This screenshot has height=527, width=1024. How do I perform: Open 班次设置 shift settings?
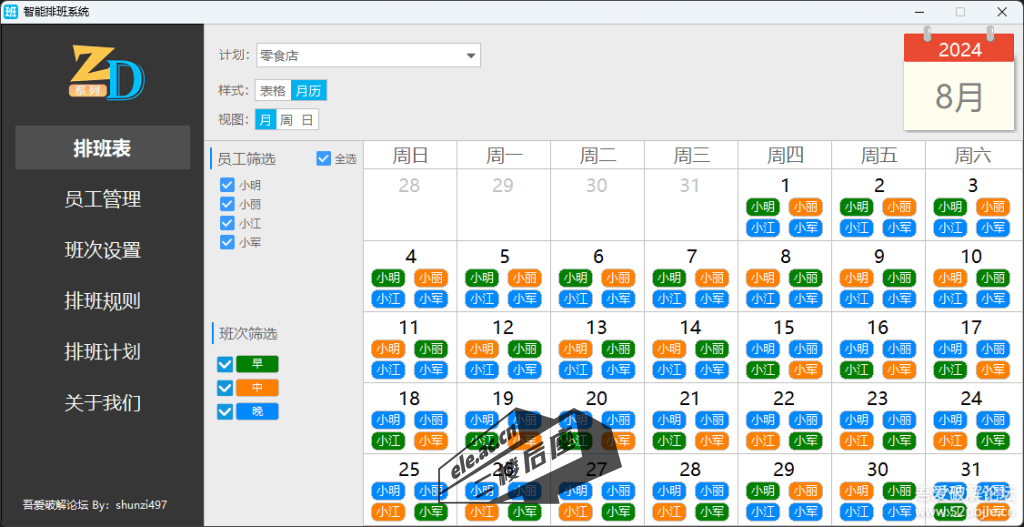pos(103,249)
